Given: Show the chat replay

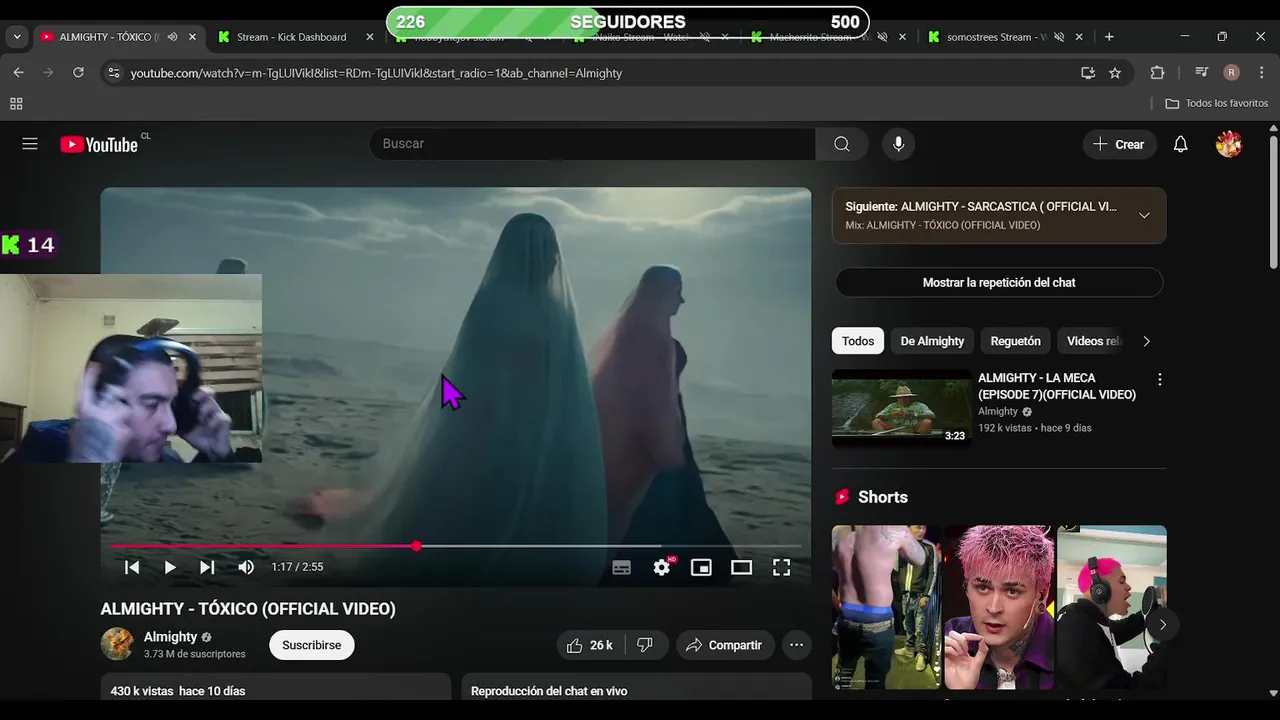Looking at the screenshot, I should (998, 282).
